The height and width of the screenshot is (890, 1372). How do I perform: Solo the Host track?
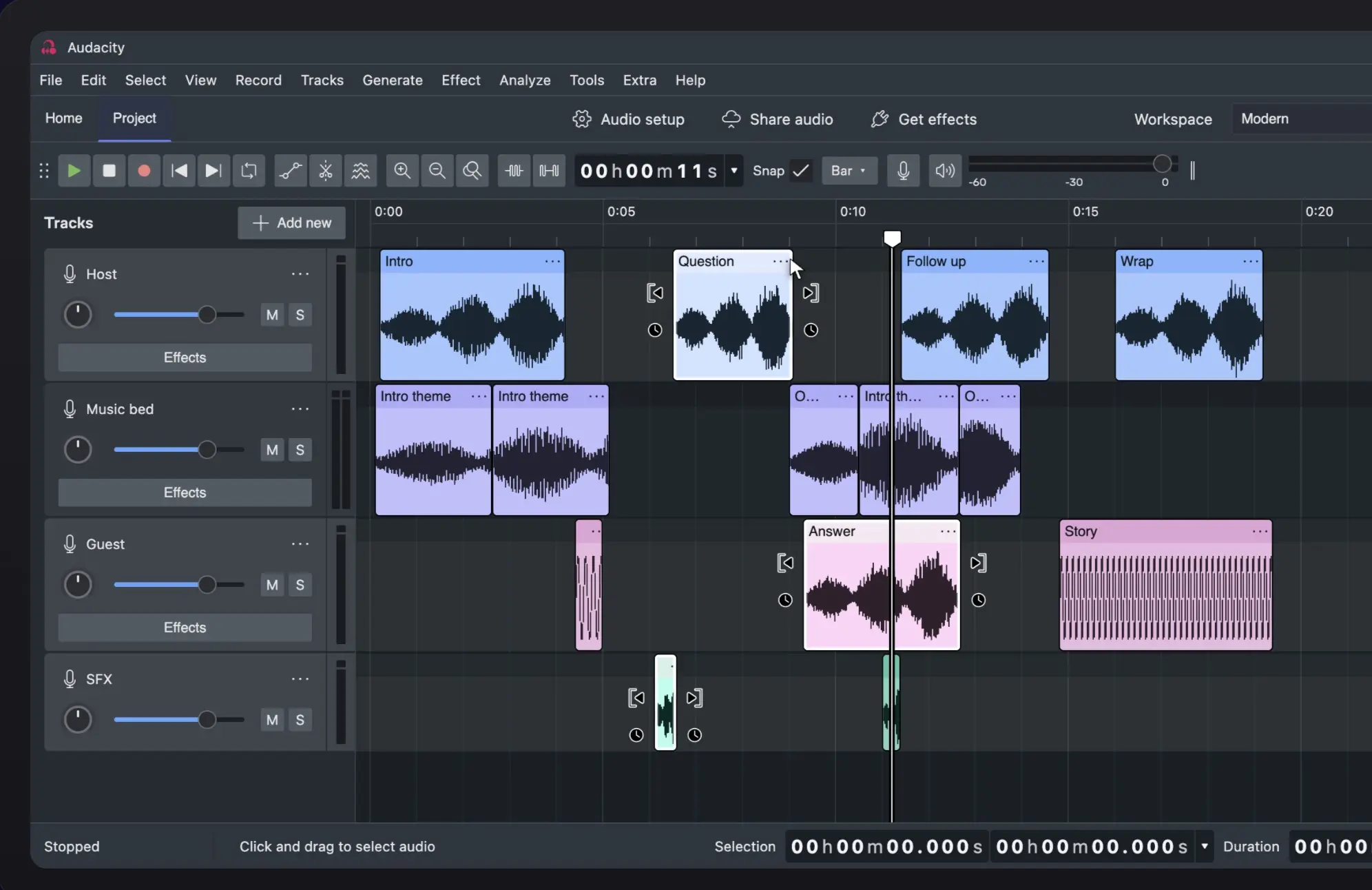300,315
